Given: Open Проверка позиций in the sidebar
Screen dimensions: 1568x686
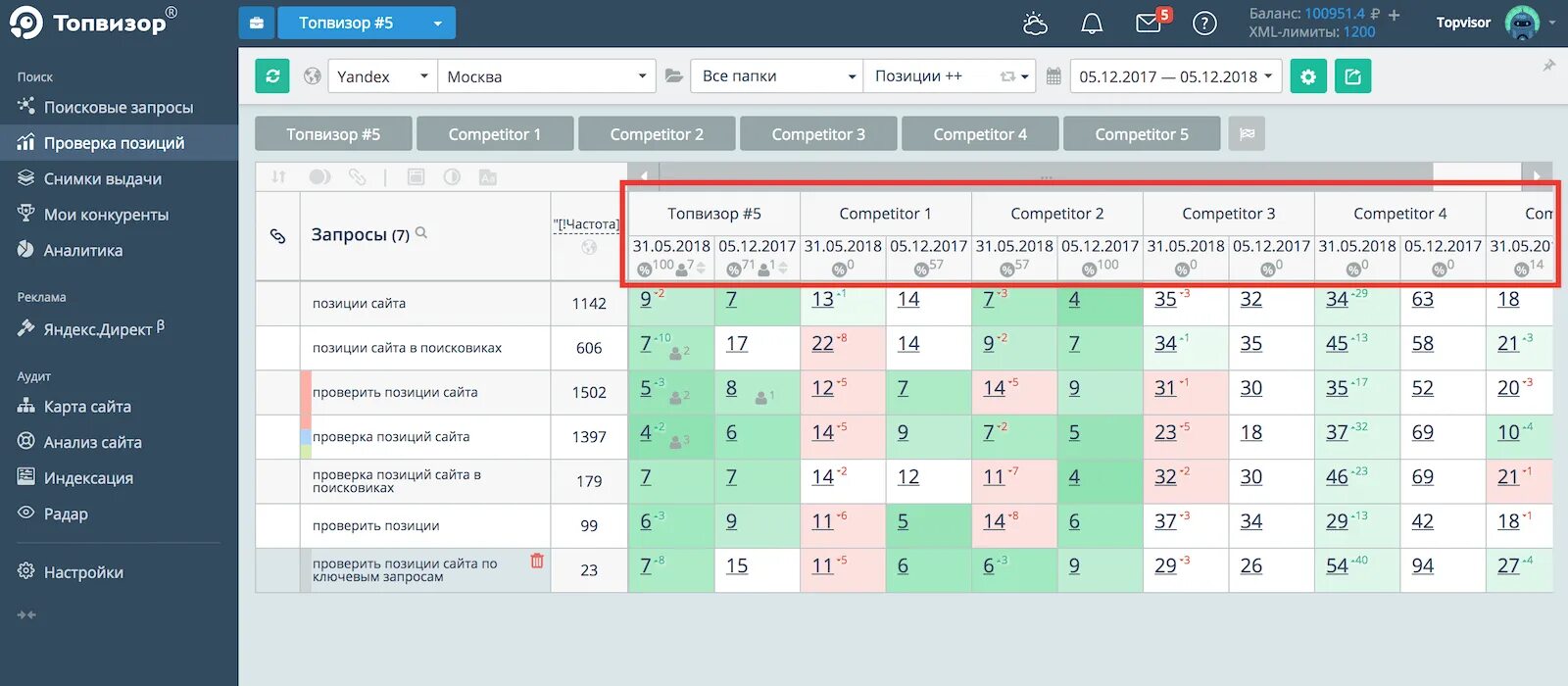Looking at the screenshot, I should [x=119, y=143].
